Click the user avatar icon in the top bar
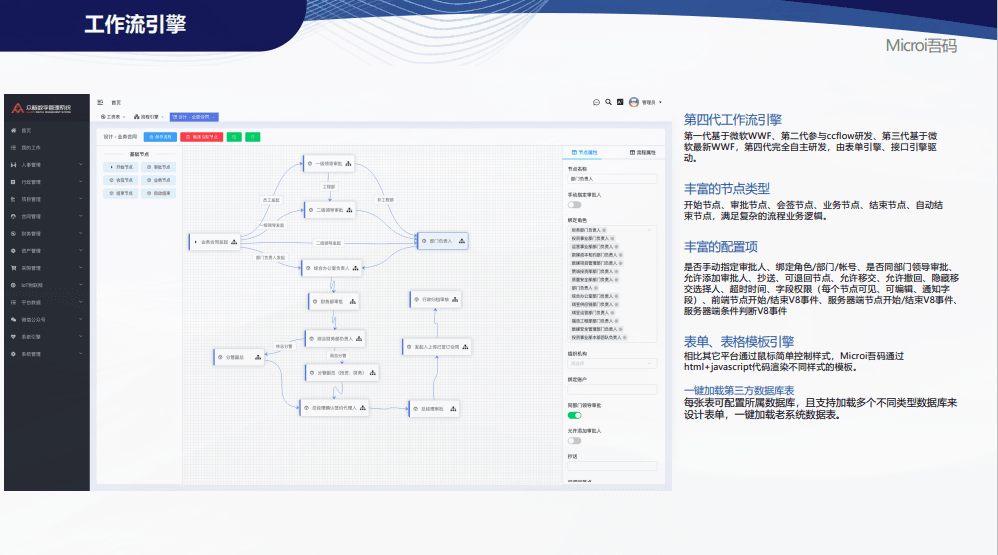The width and height of the screenshot is (998, 555). [634, 102]
